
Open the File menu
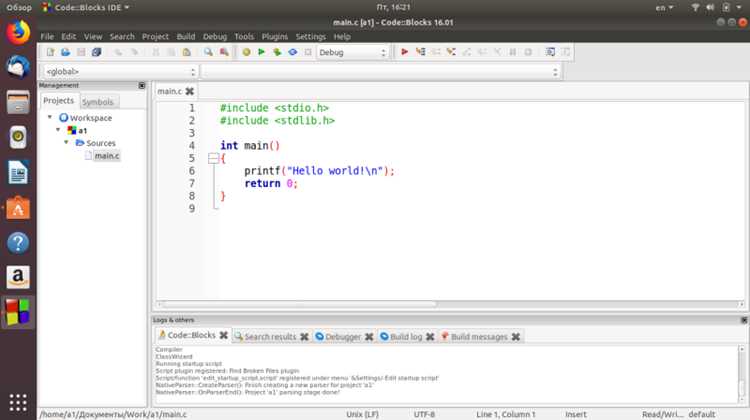47,36
